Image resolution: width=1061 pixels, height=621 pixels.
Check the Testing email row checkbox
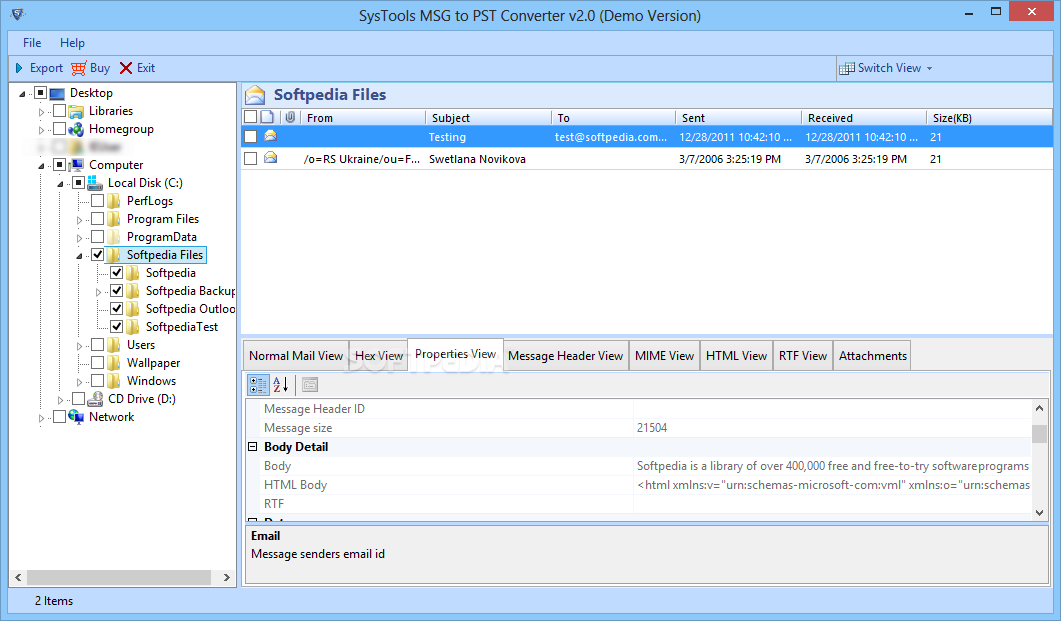[x=250, y=137]
